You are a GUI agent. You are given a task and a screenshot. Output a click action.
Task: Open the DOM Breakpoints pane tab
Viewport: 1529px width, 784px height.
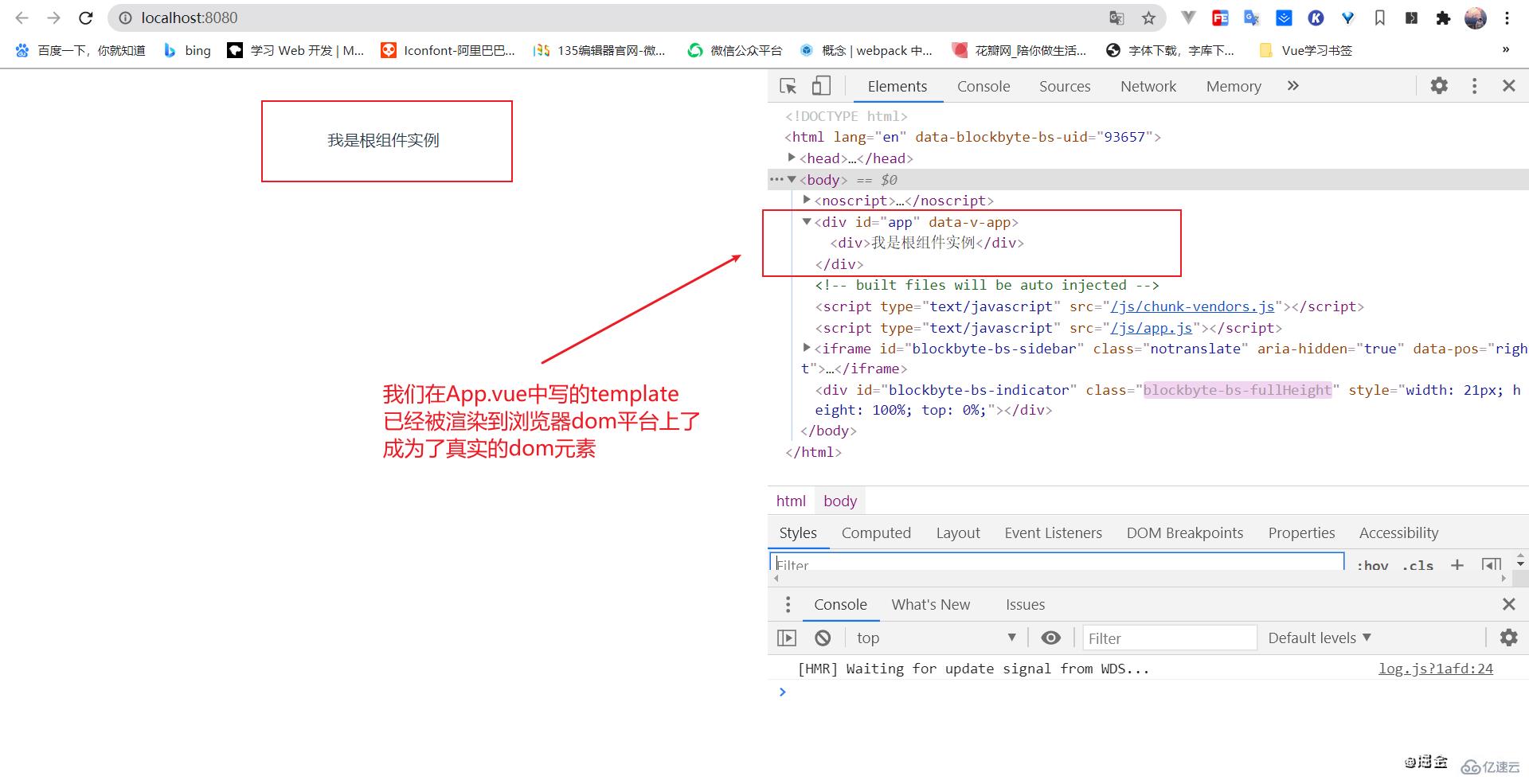click(x=1184, y=532)
